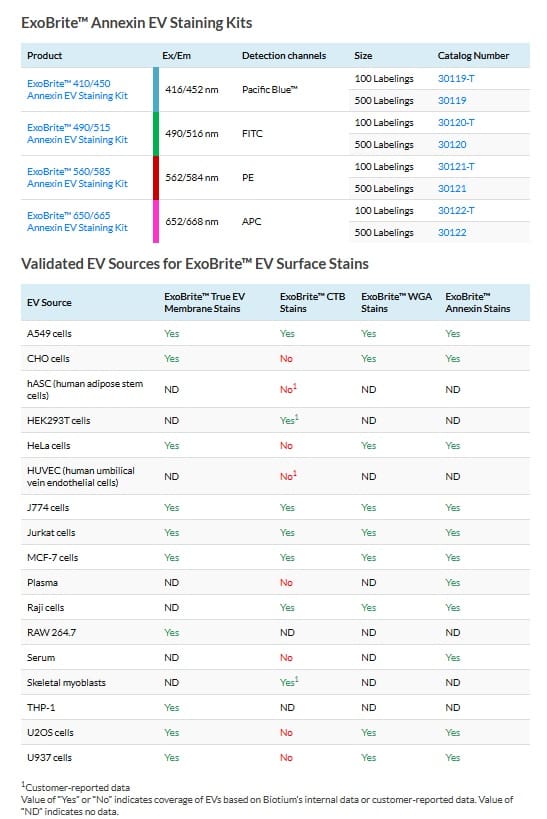547x819 pixels.
Task: Click catalog number 30122
Action: coord(452,232)
